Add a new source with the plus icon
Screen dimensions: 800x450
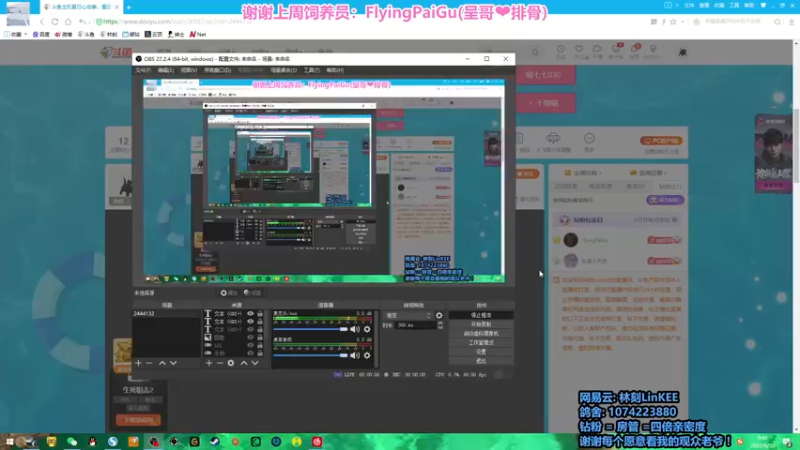pos(209,363)
